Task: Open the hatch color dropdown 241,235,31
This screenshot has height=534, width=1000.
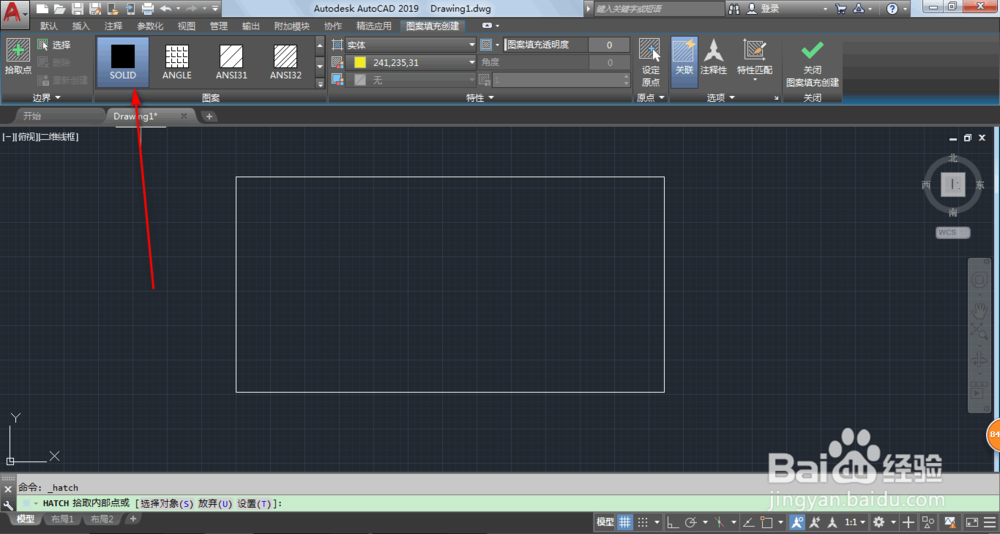Action: click(411, 63)
